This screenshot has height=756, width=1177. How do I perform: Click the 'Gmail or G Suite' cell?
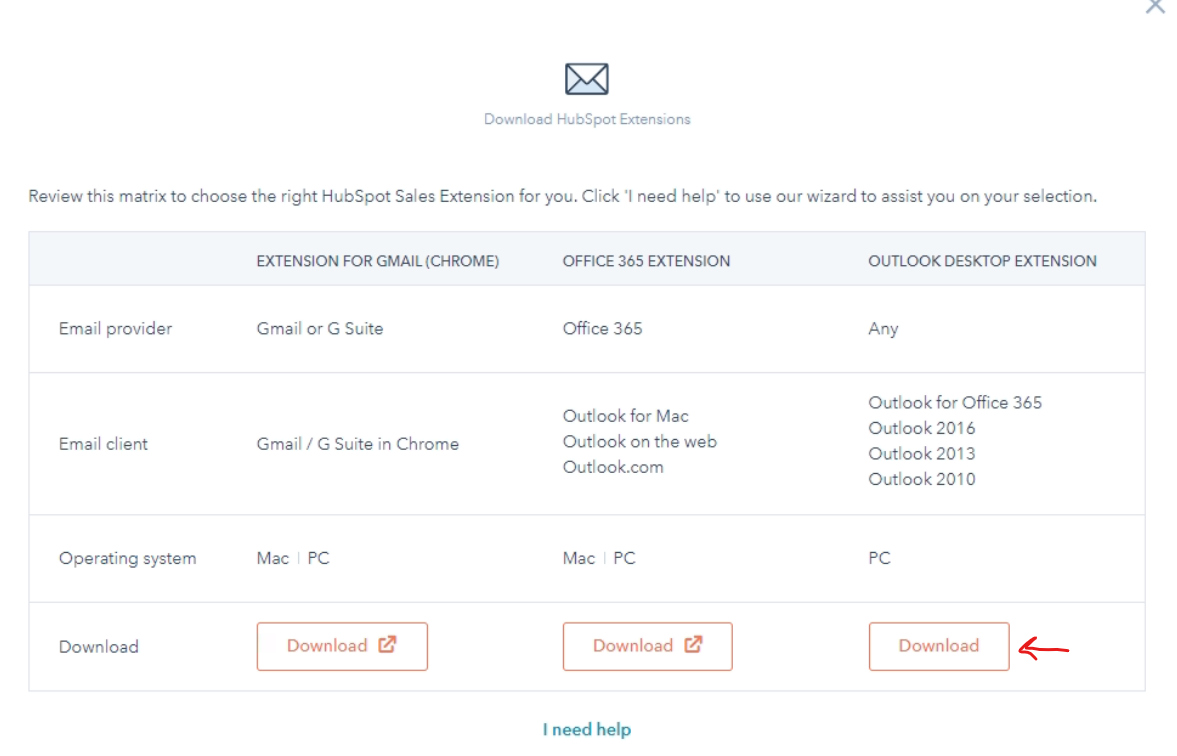point(319,329)
